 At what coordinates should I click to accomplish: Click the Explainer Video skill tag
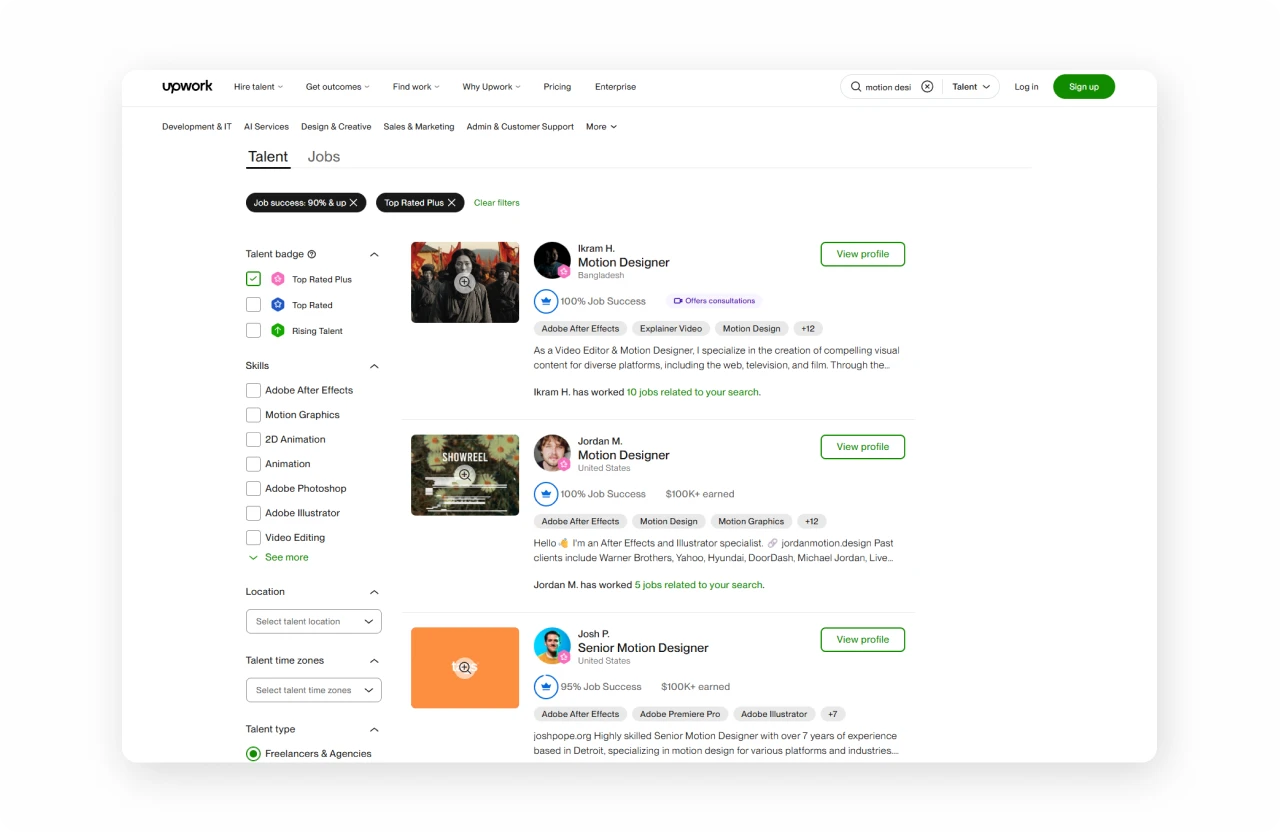click(671, 328)
